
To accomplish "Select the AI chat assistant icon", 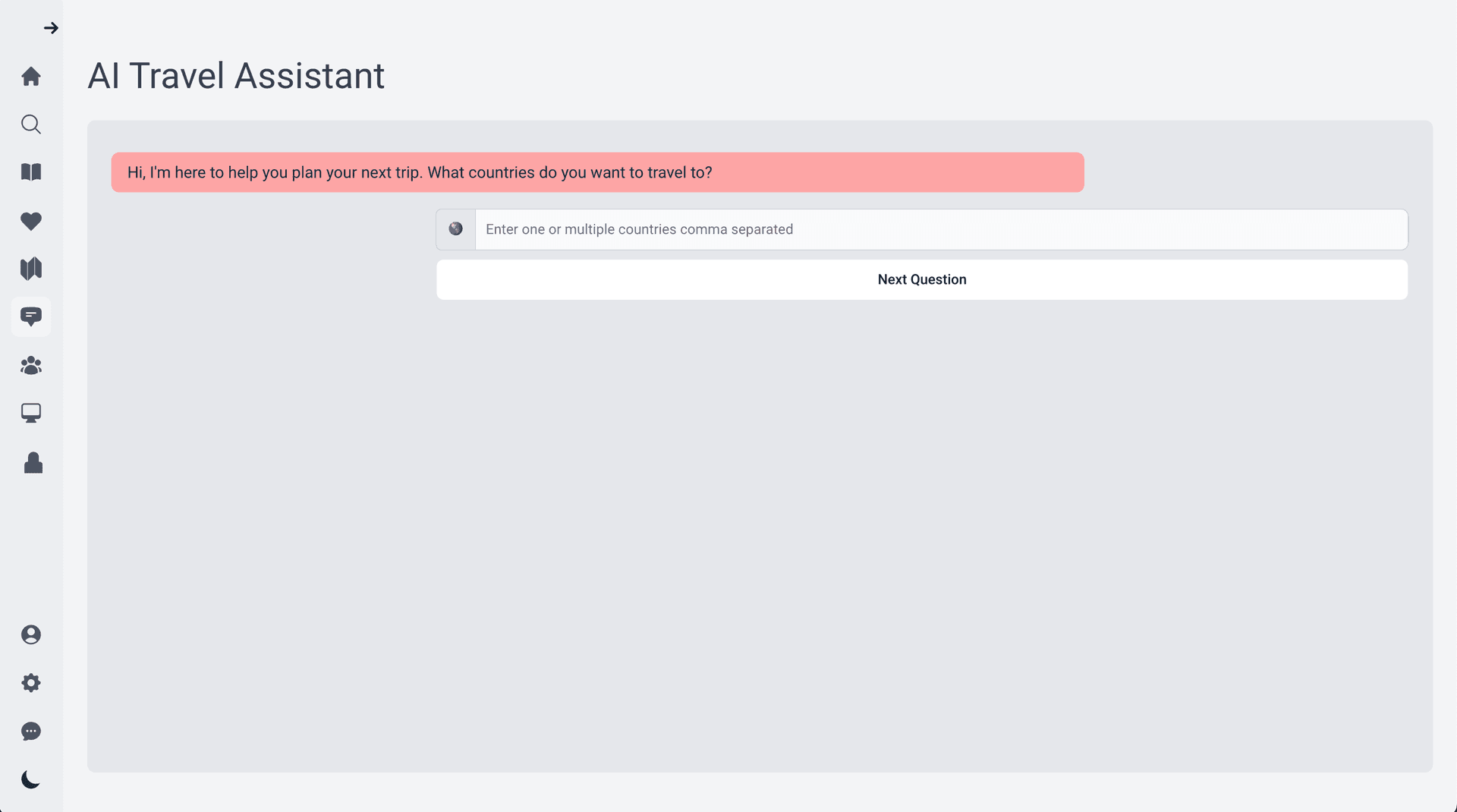I will [31, 316].
